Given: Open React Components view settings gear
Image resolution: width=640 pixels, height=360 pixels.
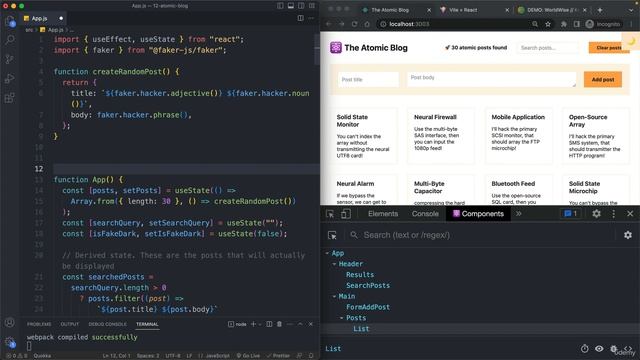Looking at the screenshot, I should (x=628, y=235).
